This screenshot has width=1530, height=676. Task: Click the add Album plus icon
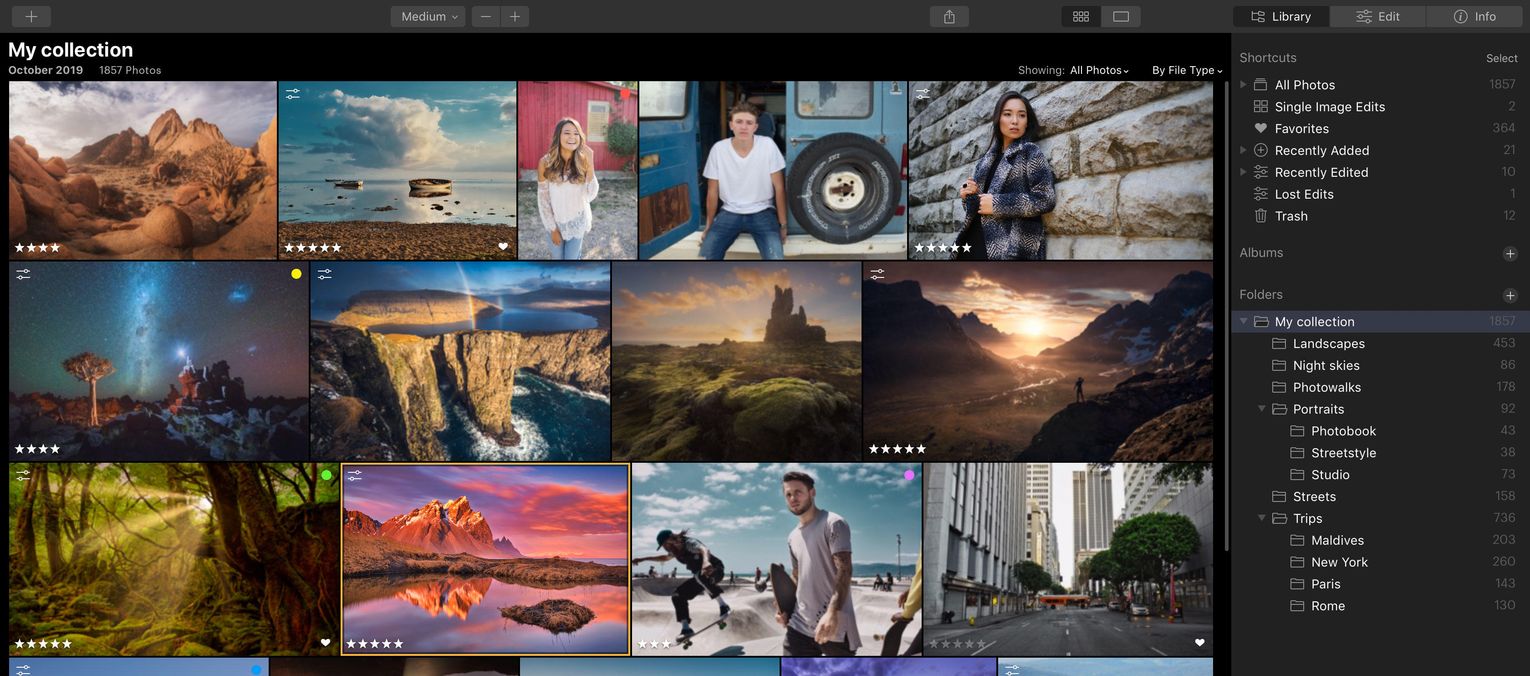(x=1511, y=253)
